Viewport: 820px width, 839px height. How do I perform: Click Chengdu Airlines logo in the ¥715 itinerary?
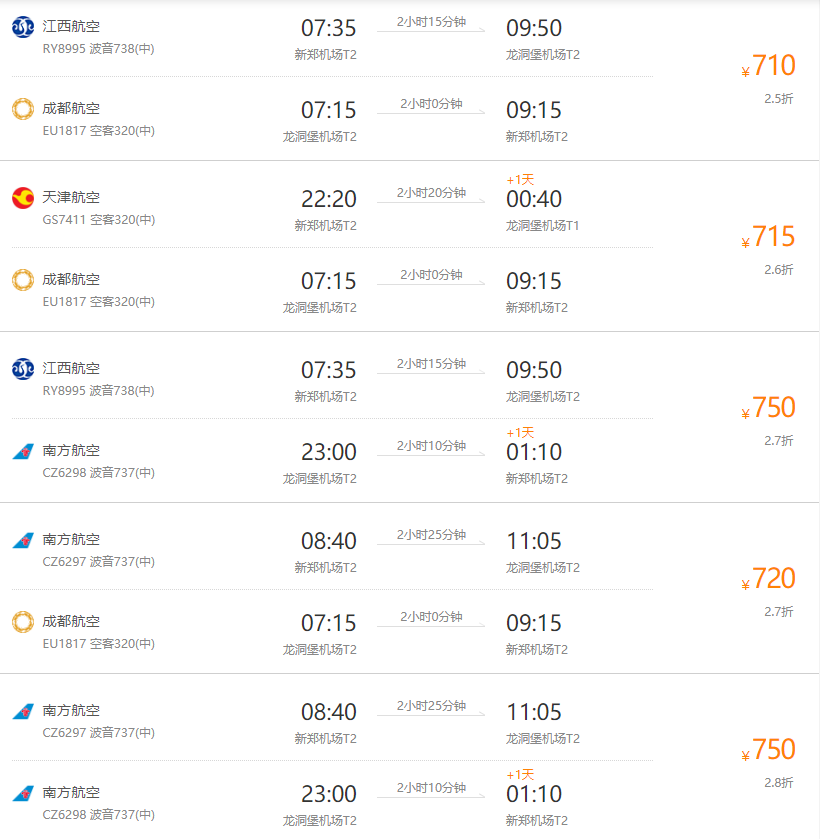tap(23, 280)
